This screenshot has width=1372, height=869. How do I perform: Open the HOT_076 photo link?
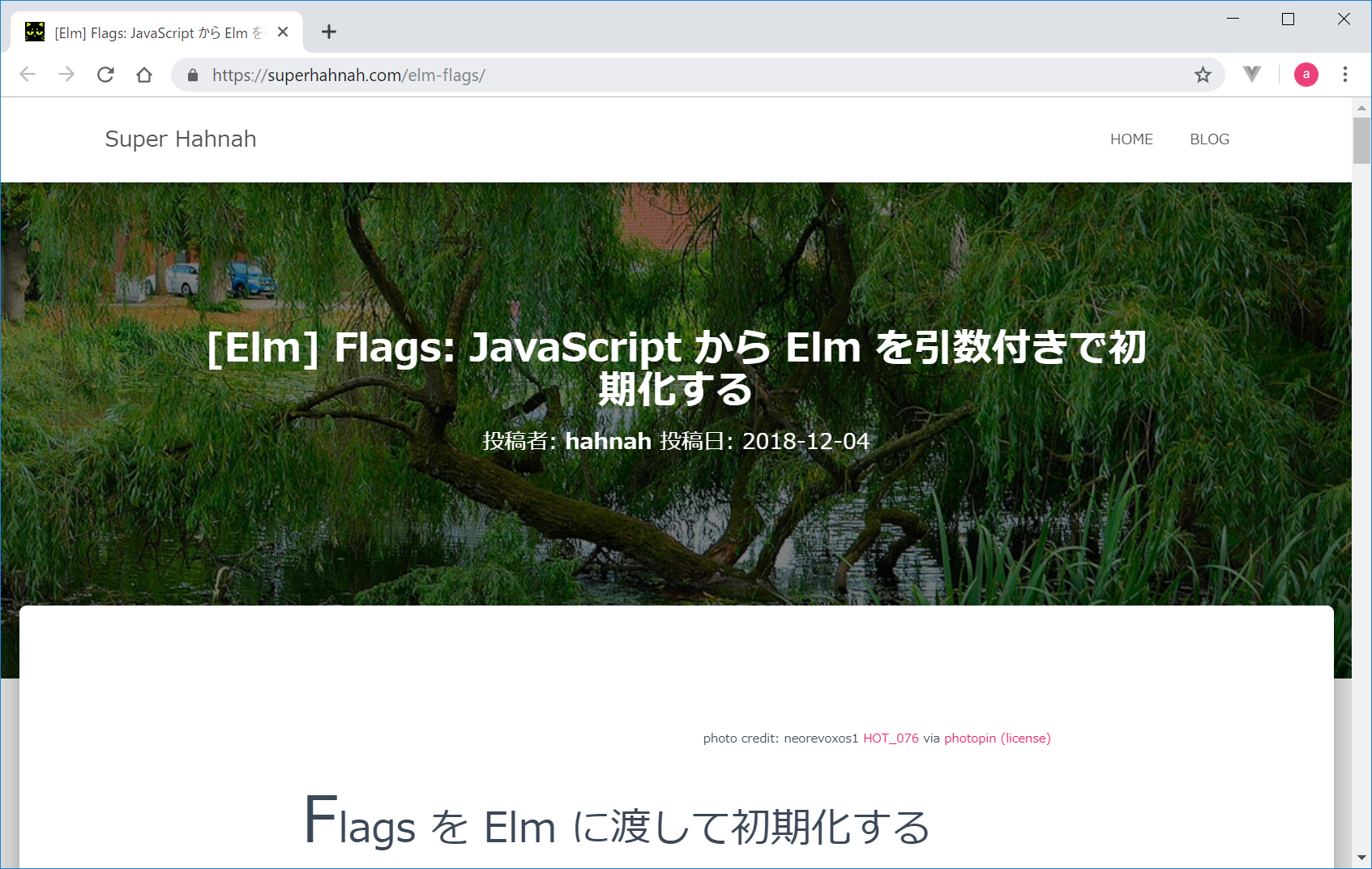pyautogui.click(x=891, y=738)
